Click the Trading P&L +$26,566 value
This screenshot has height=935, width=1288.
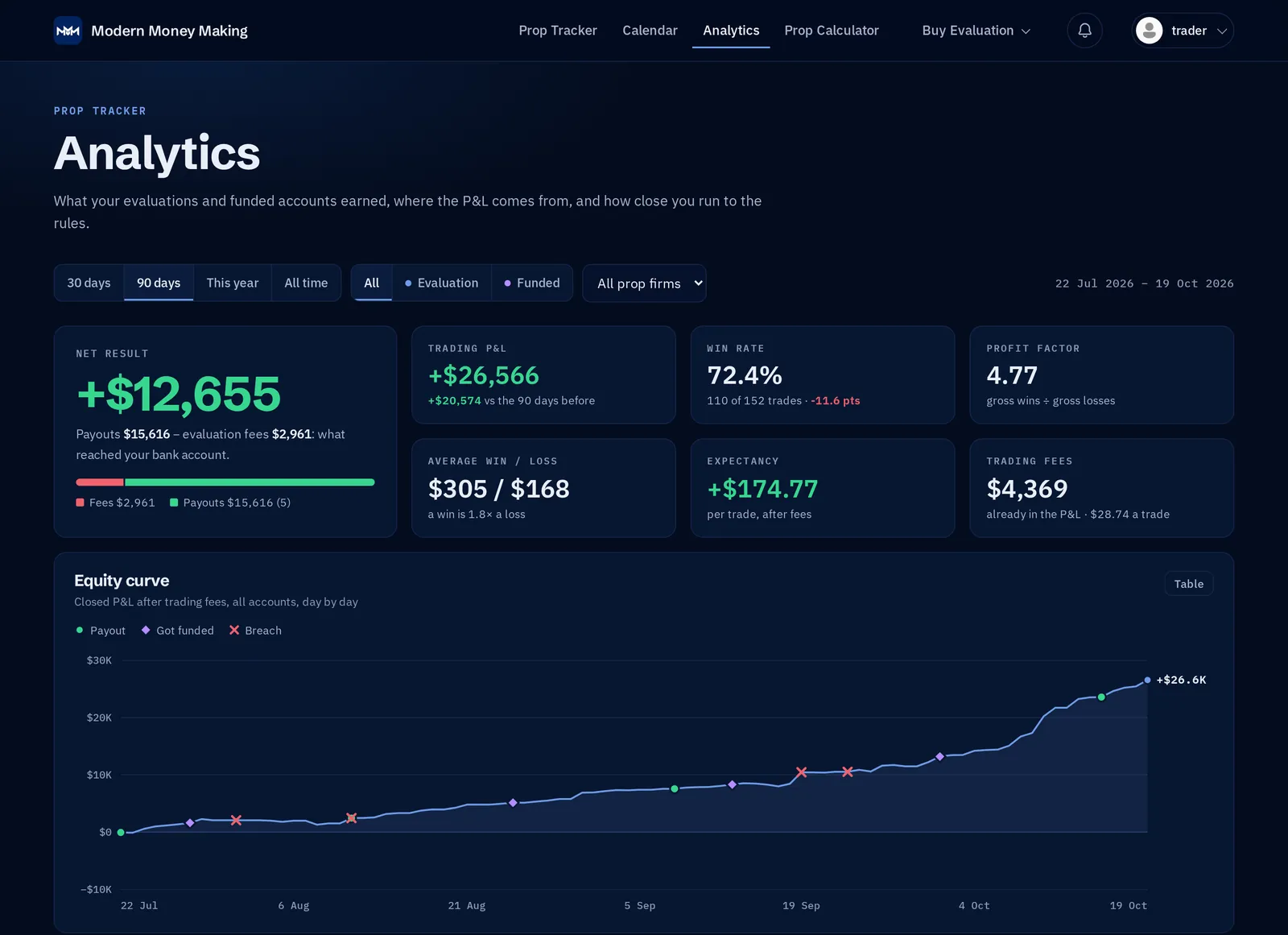tap(483, 375)
